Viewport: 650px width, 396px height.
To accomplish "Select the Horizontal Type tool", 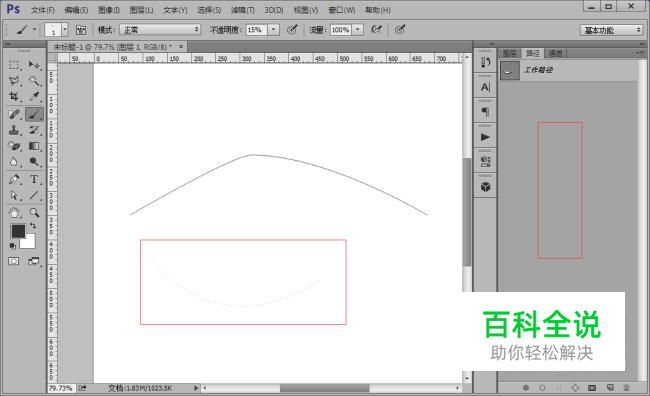I will pos(34,180).
